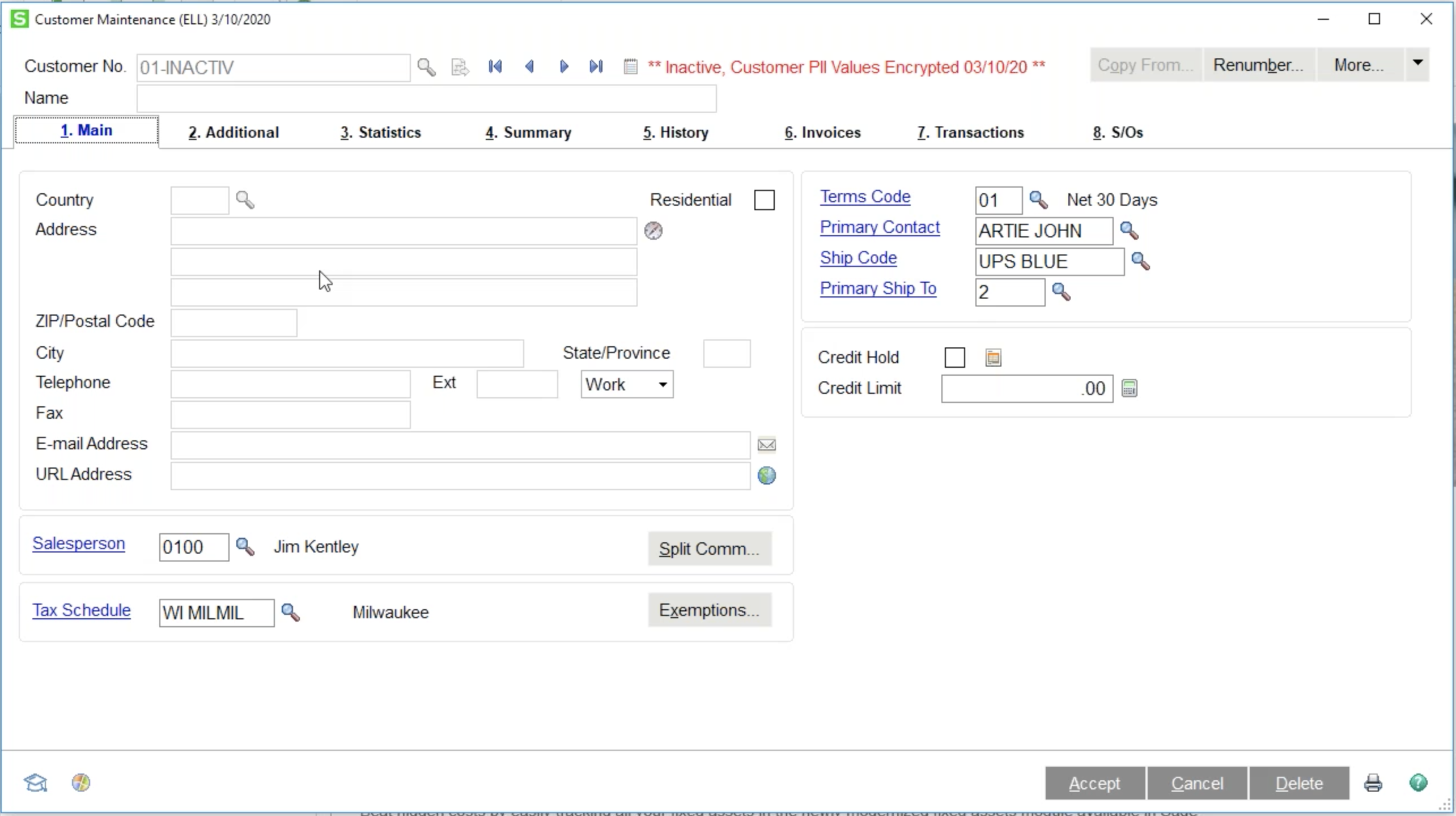The width and height of the screenshot is (1456, 816).
Task: Click the Delete button
Action: [x=1299, y=783]
